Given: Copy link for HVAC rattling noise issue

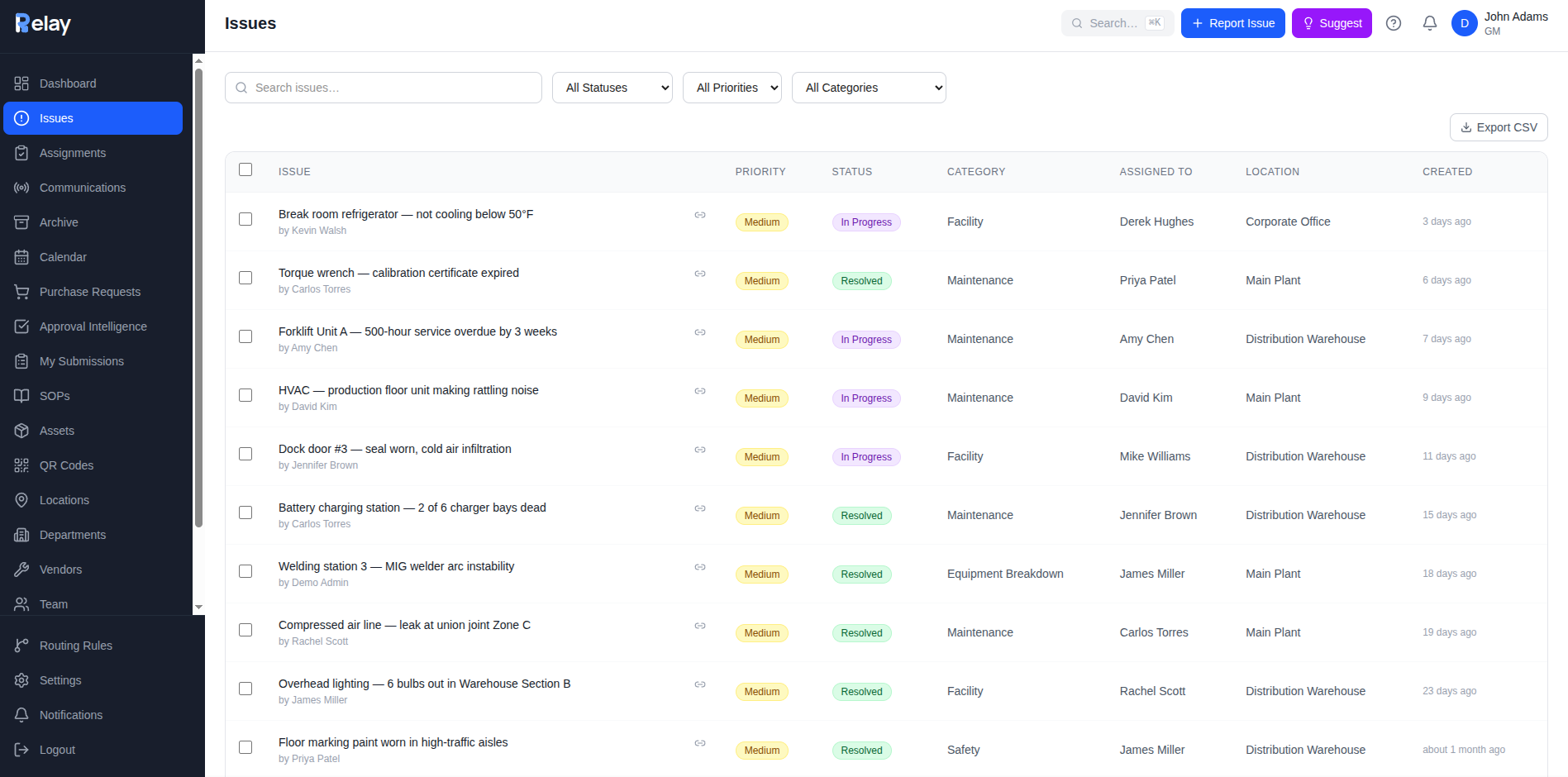Looking at the screenshot, I should point(700,391).
